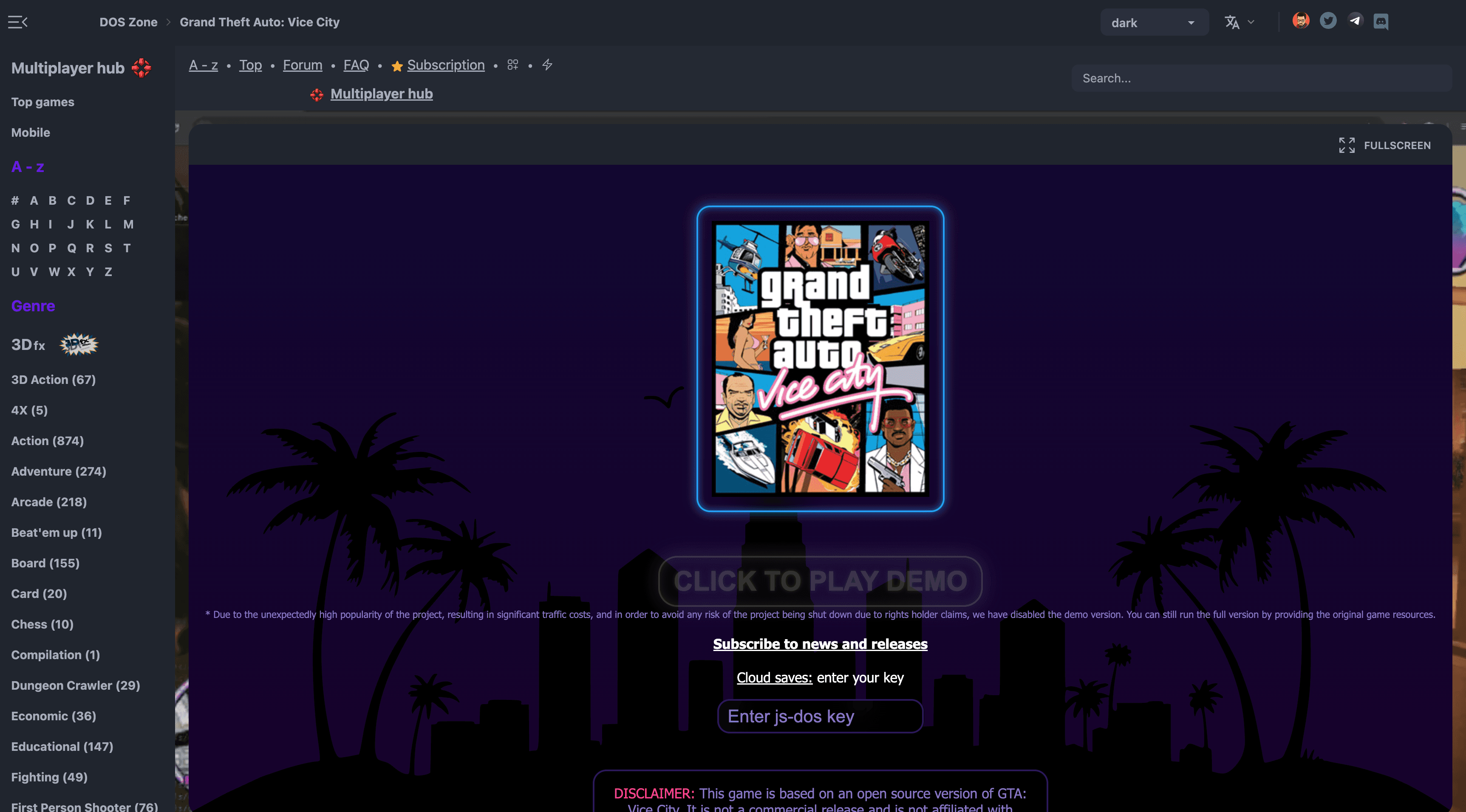Open the FAQ page
Image resolution: width=1466 pixels, height=812 pixels.
(356, 65)
